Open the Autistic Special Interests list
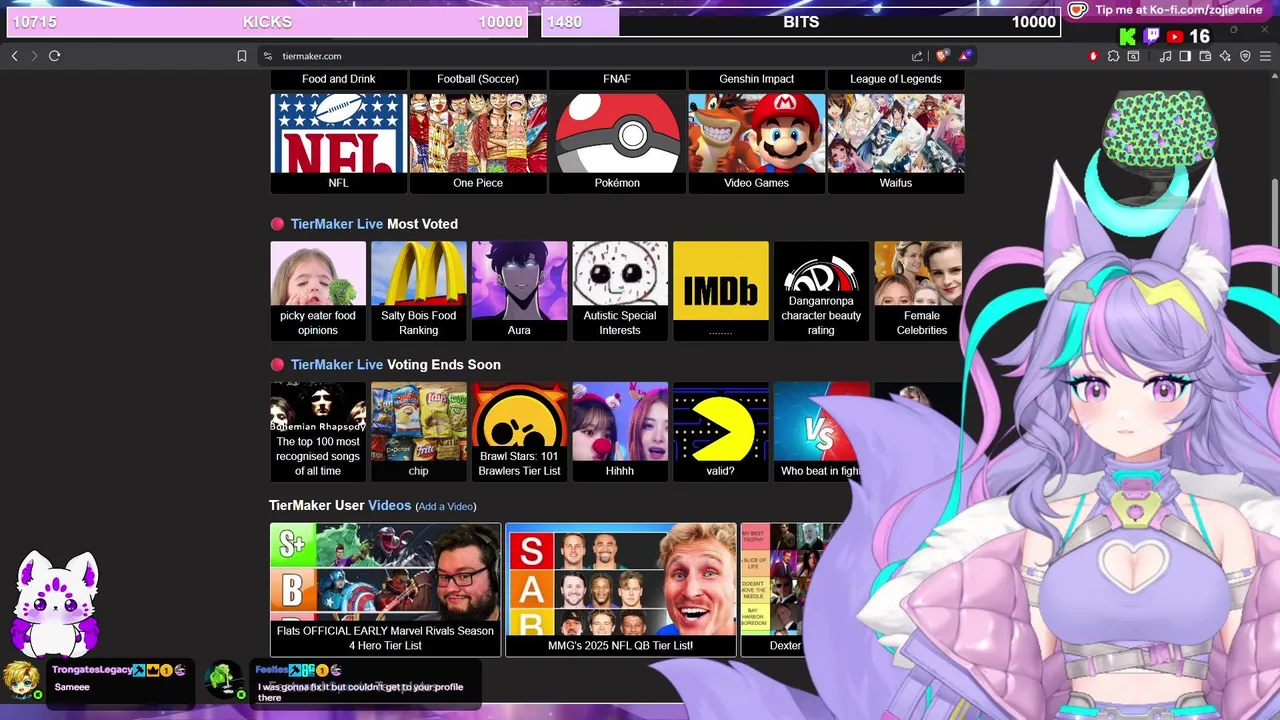 (x=620, y=290)
